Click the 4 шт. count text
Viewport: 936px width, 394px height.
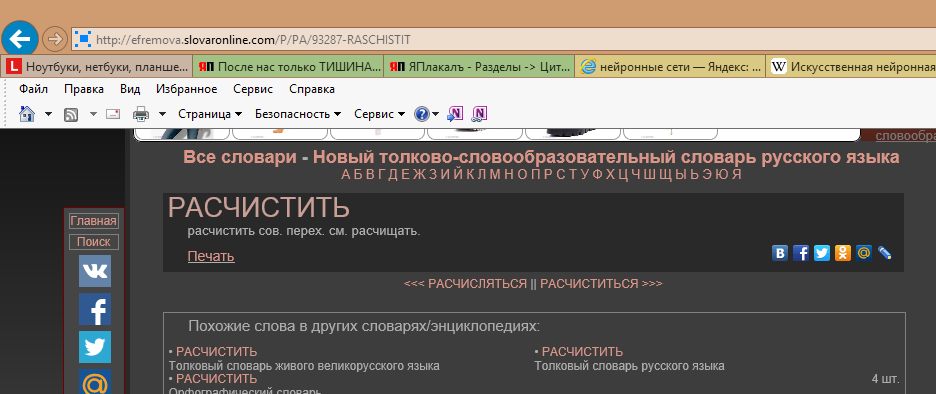tap(885, 378)
